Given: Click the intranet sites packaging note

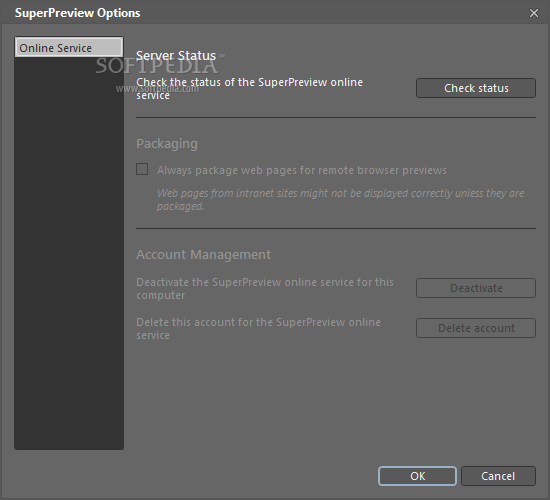Looking at the screenshot, I should click(340, 200).
